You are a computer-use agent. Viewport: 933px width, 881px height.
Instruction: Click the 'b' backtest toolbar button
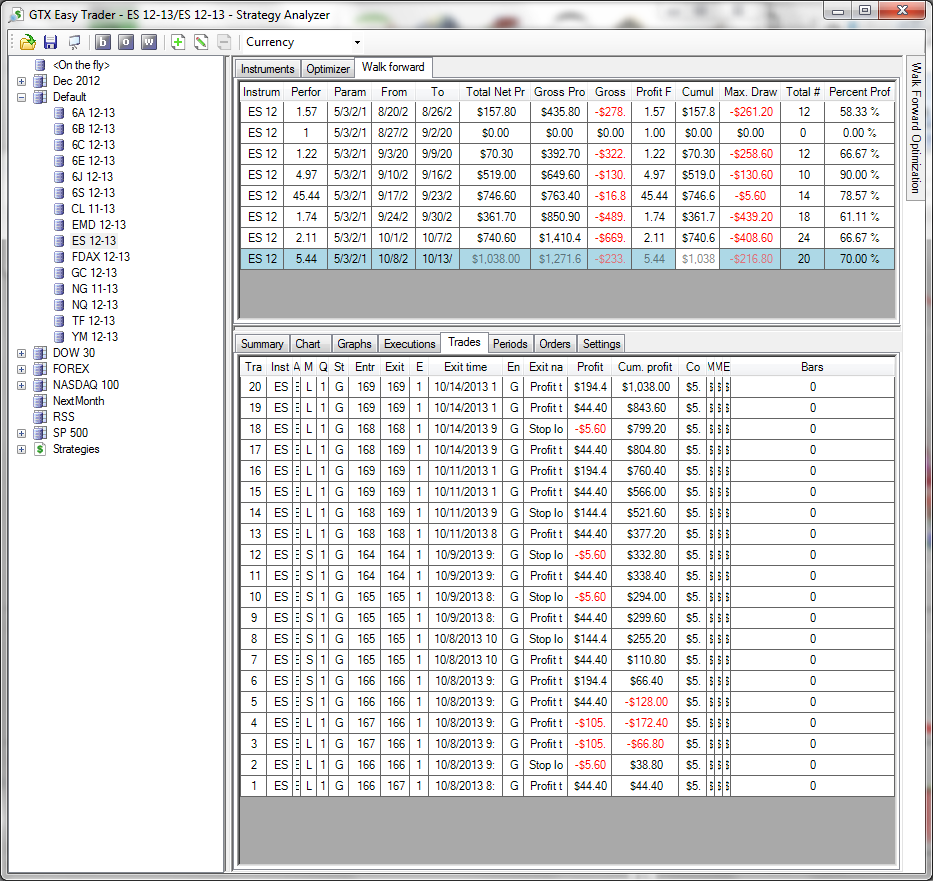(x=102, y=42)
